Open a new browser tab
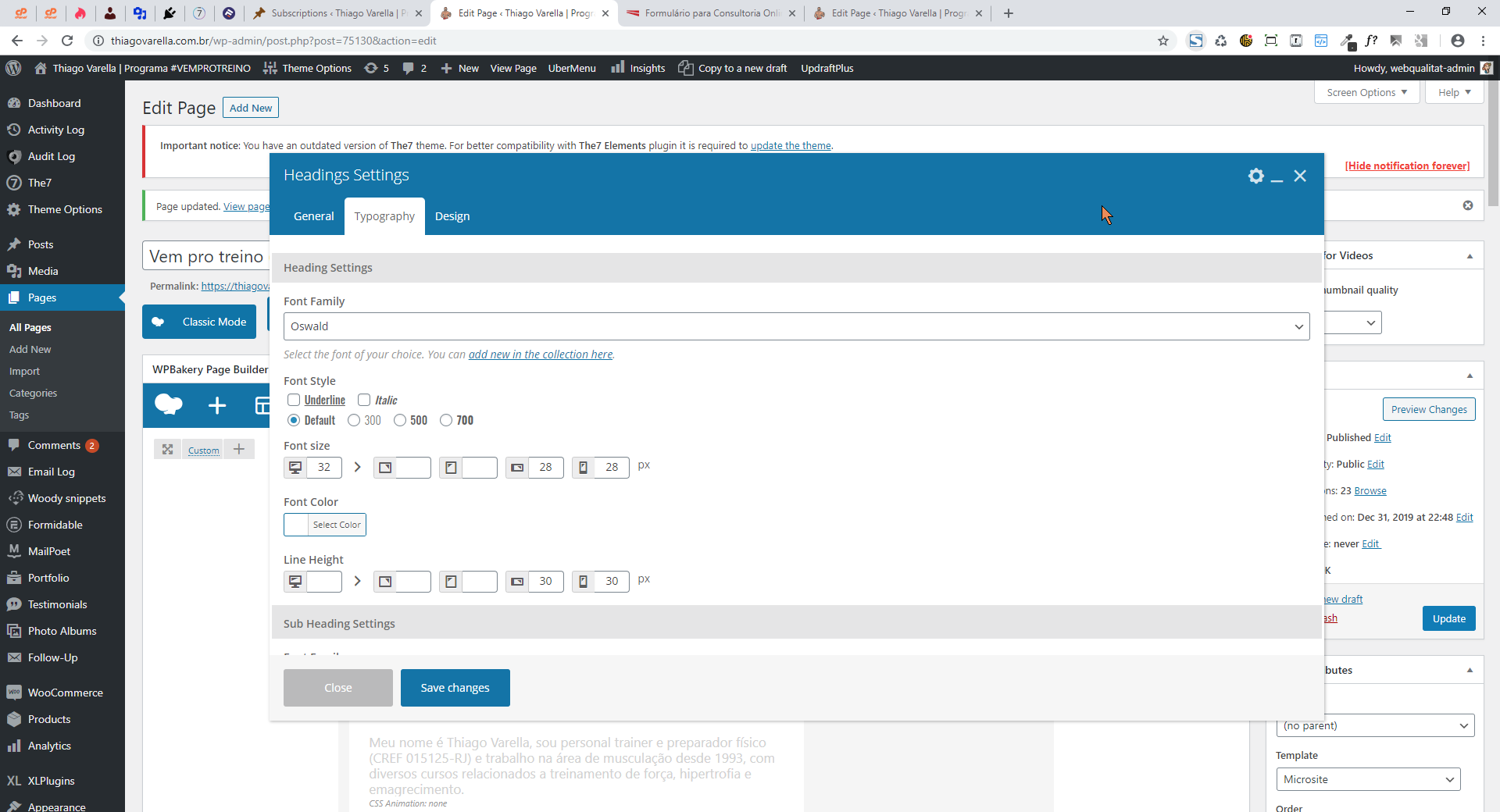The image size is (1500, 812). (x=1009, y=13)
